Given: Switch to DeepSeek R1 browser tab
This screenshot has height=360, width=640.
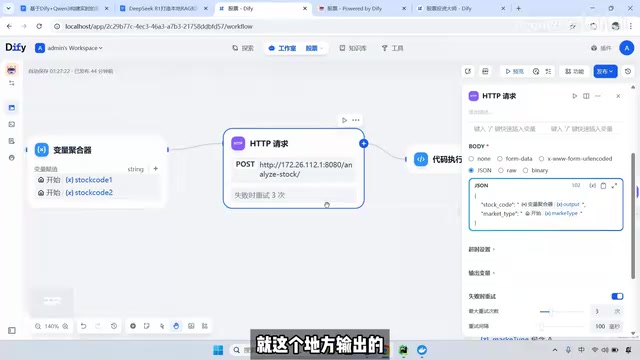Looking at the screenshot, I should click(164, 8).
